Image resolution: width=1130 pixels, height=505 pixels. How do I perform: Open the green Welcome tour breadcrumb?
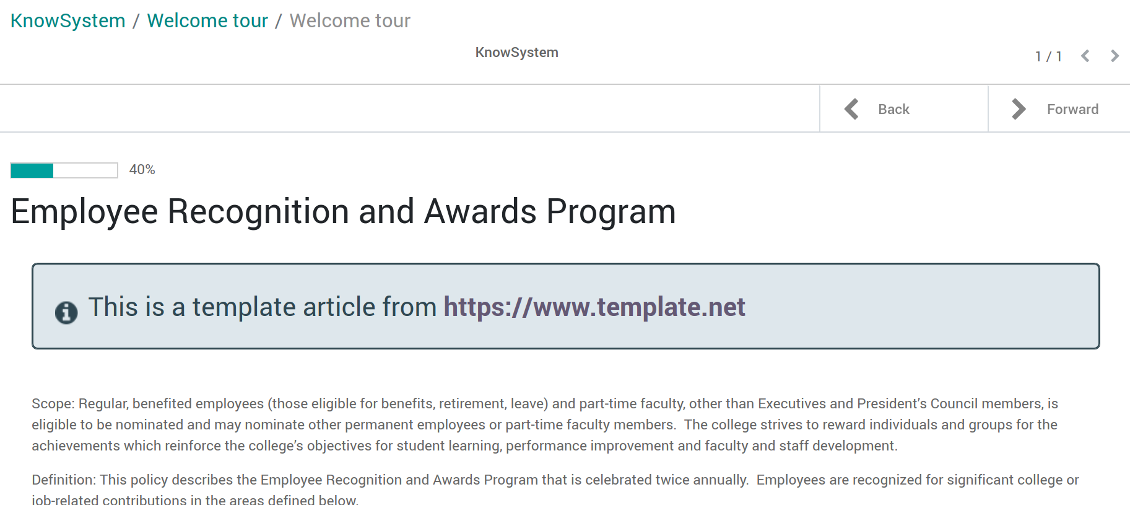click(x=208, y=21)
